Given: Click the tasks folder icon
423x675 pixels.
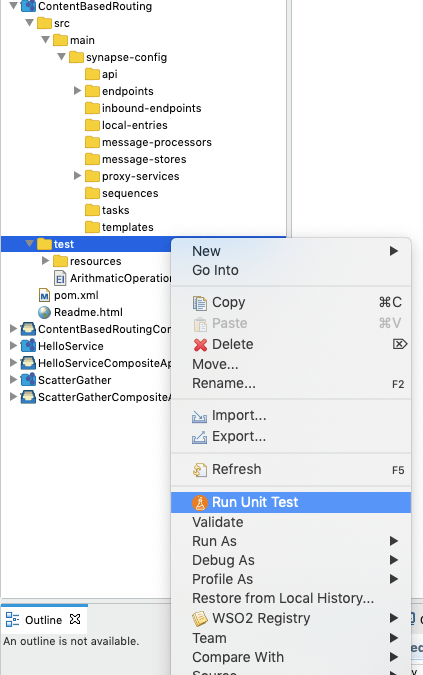Looking at the screenshot, I should point(92,210).
